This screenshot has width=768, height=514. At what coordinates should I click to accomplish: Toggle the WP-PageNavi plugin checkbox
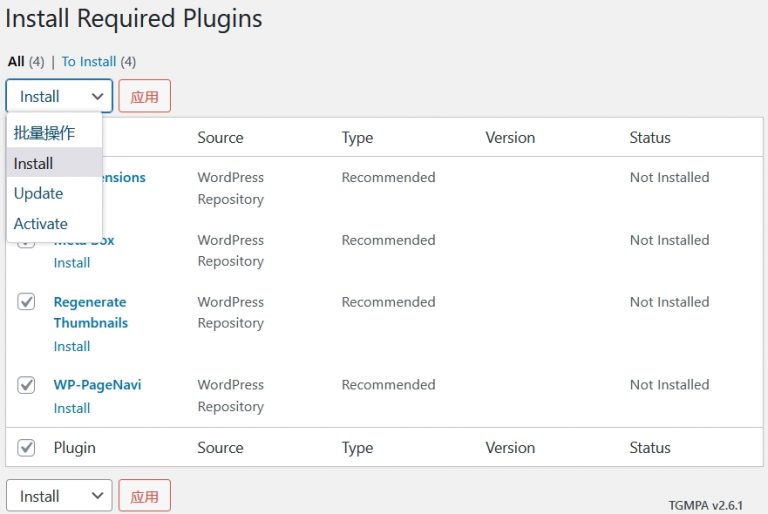(x=27, y=385)
